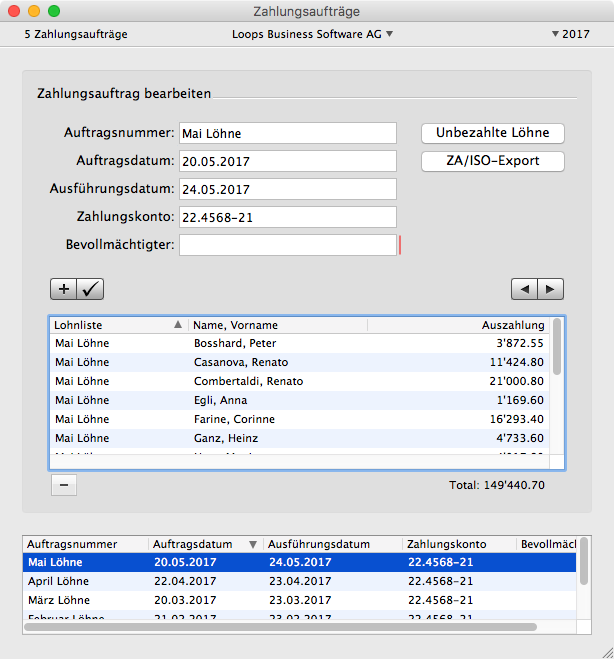Click the date 20.03.2017 in the März row
The width and height of the screenshot is (614, 659).
click(185, 600)
